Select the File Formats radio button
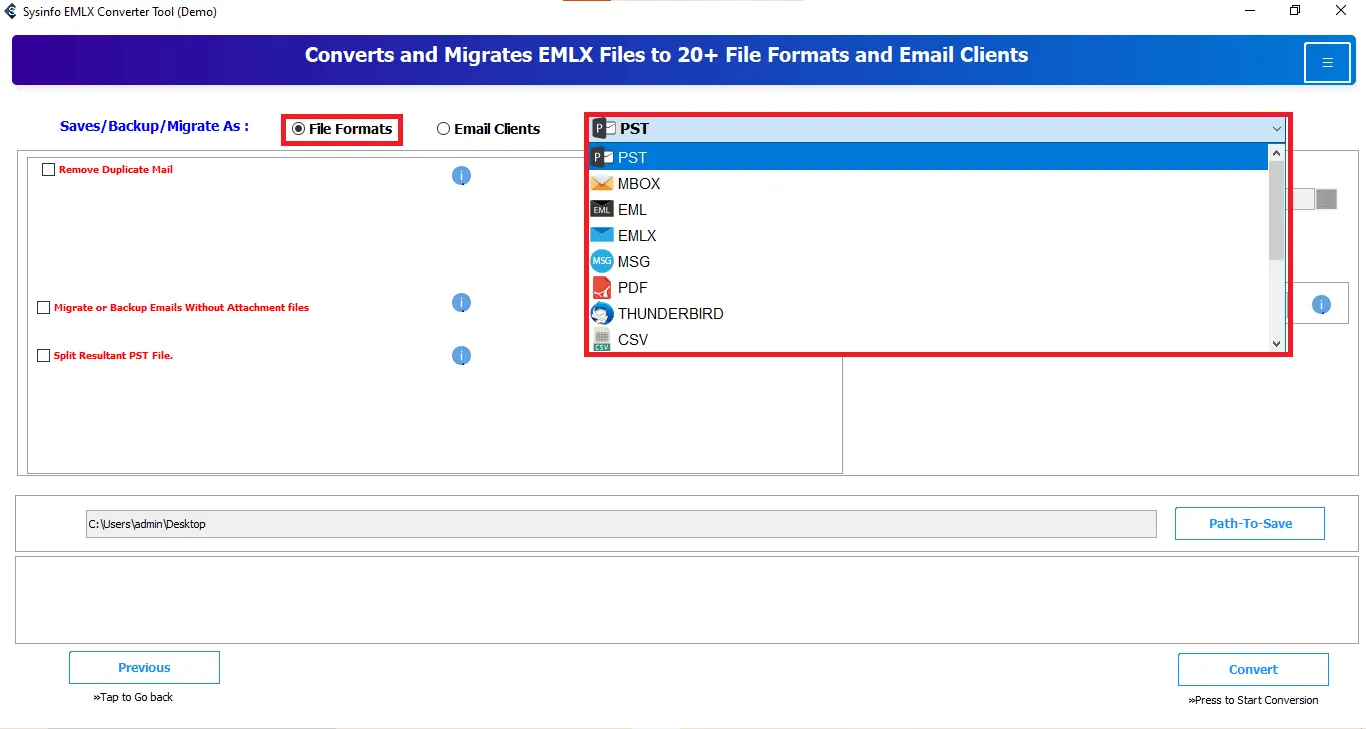1366x729 pixels. coord(298,129)
